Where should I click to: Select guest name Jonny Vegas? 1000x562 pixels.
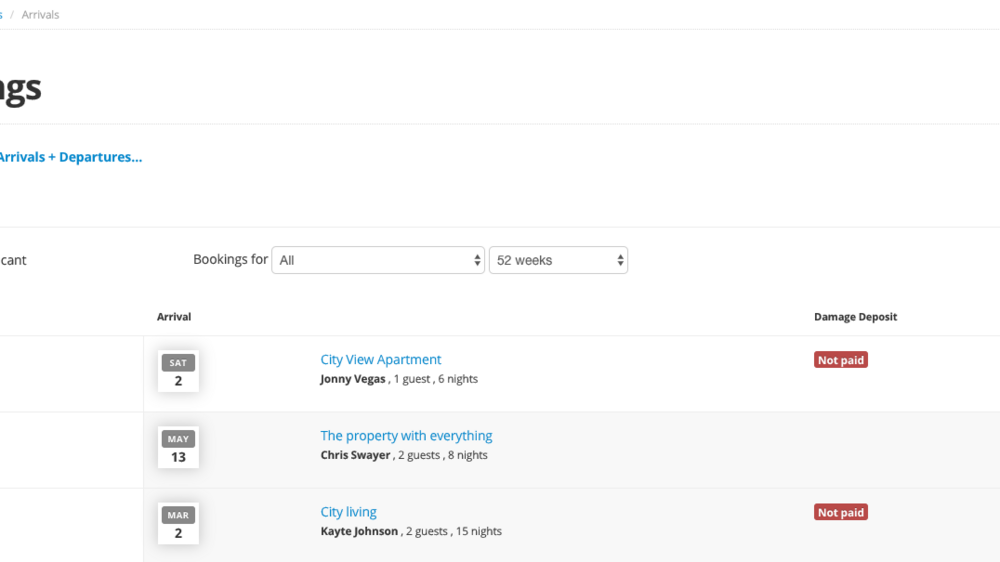pos(353,379)
